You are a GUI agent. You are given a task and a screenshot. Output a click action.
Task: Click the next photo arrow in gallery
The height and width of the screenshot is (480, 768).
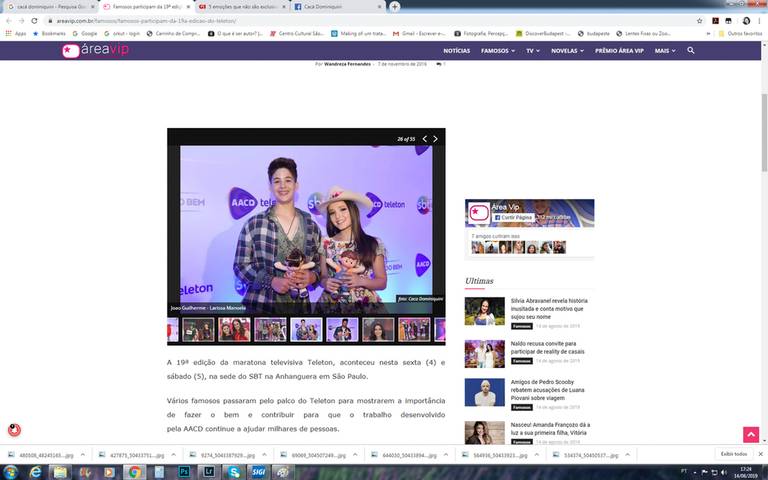[x=435, y=139]
